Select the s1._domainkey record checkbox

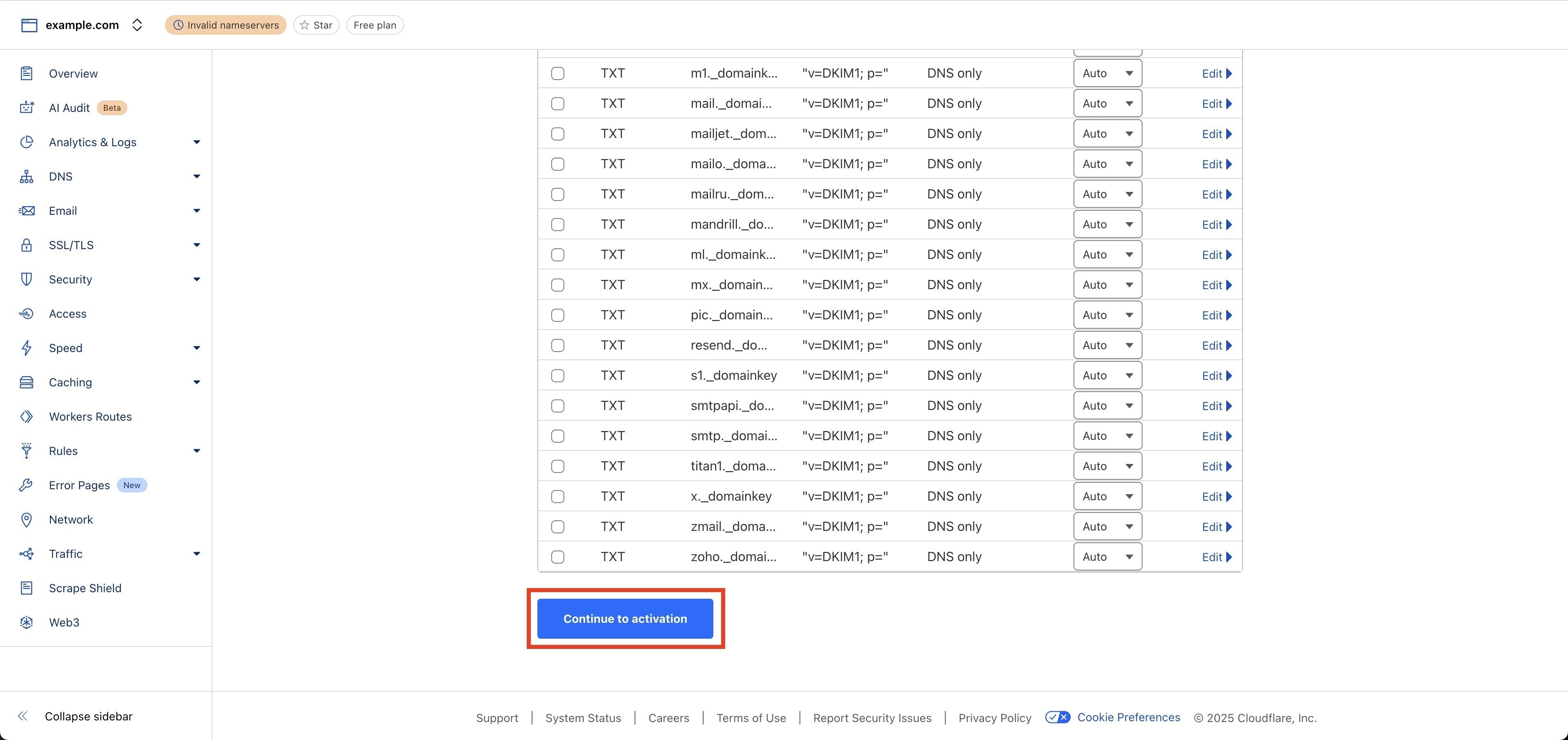[557, 375]
